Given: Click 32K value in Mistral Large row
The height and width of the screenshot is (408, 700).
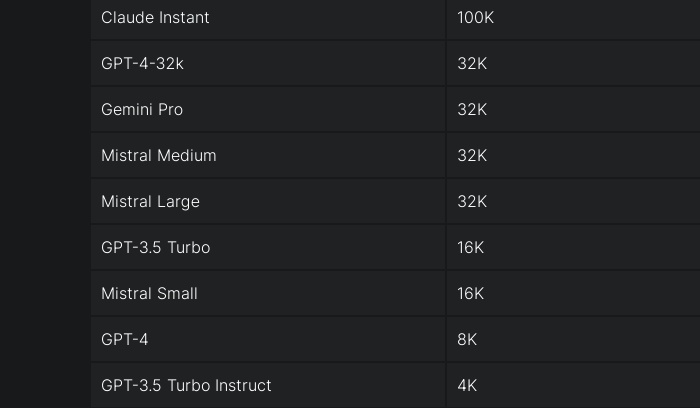Looking at the screenshot, I should (x=472, y=202).
